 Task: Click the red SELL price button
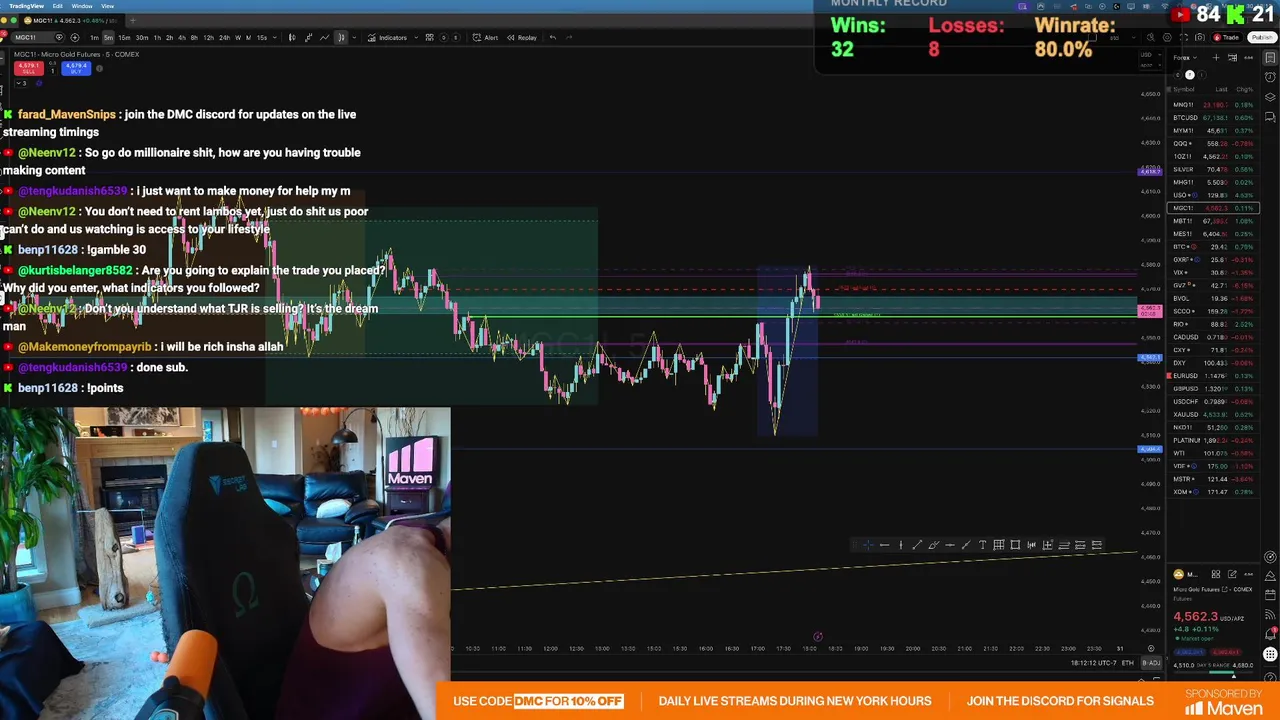pyautogui.click(x=29, y=68)
